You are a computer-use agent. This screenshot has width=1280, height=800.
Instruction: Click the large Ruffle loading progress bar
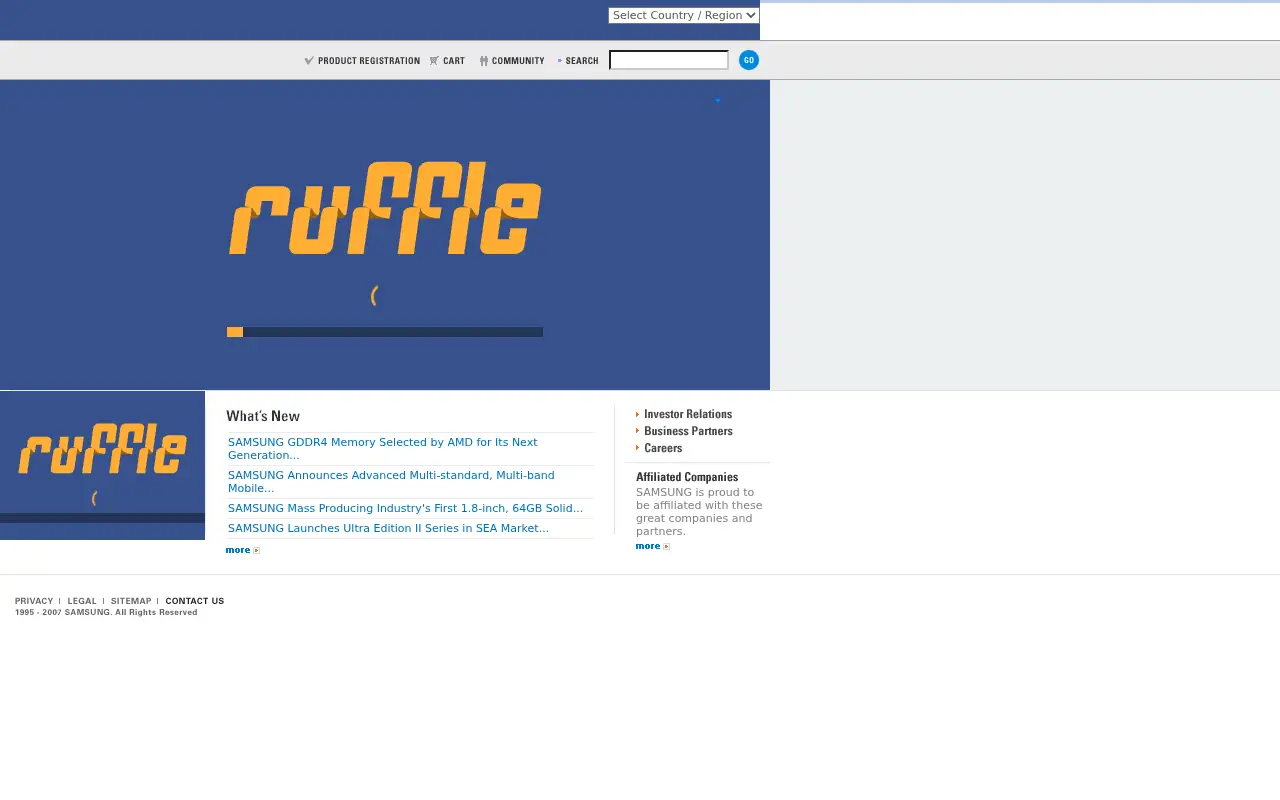click(385, 332)
